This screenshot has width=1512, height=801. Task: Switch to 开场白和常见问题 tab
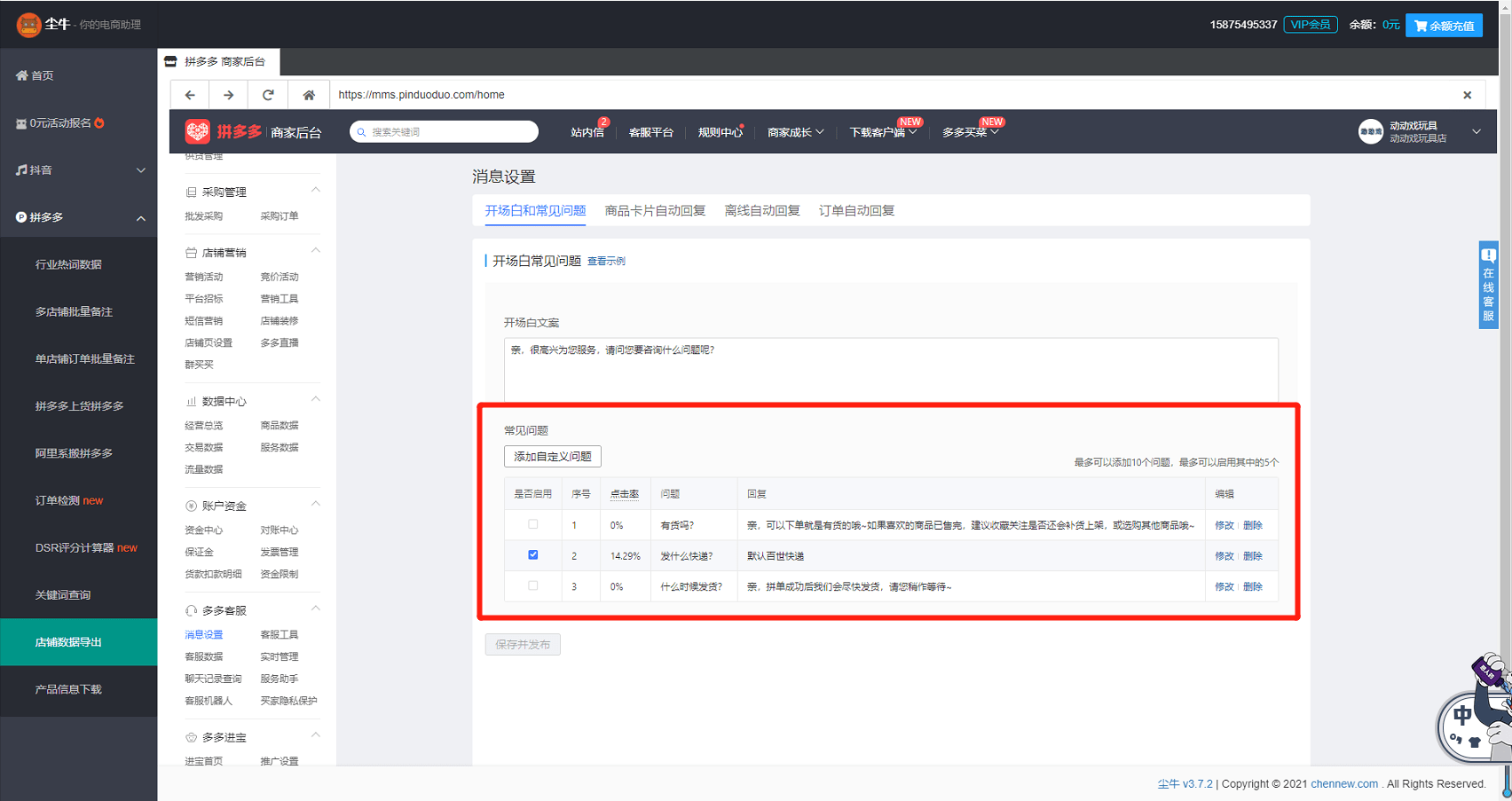pos(535,211)
